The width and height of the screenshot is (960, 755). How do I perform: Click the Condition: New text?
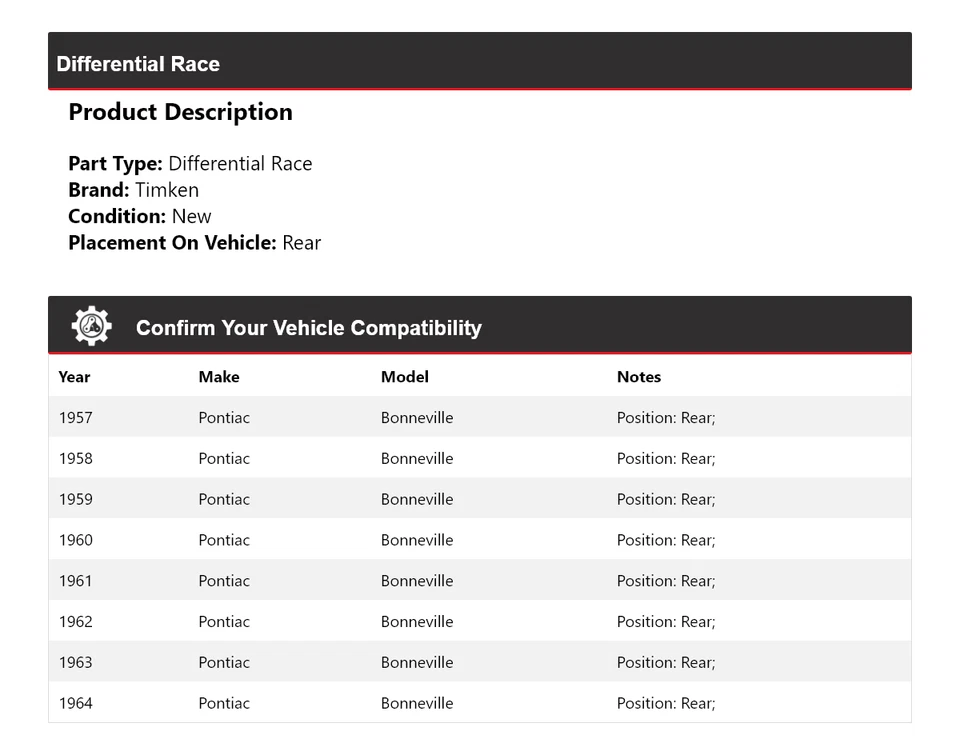click(140, 216)
